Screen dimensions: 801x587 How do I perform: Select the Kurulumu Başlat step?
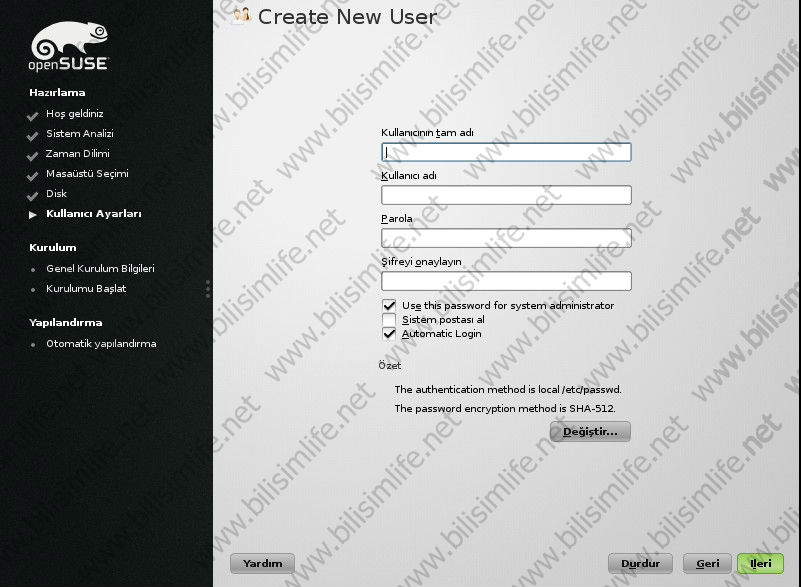86,289
